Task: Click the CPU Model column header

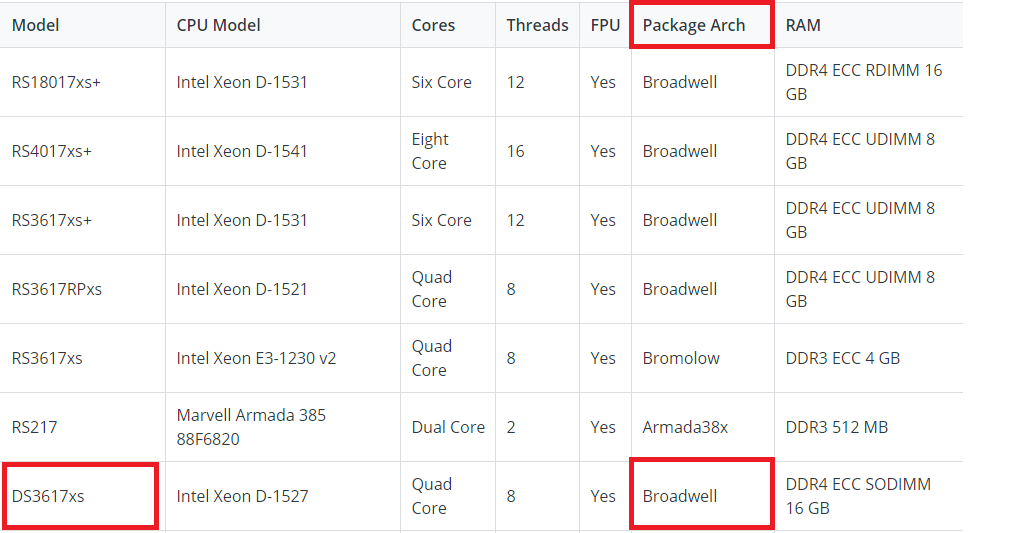Action: [x=219, y=25]
